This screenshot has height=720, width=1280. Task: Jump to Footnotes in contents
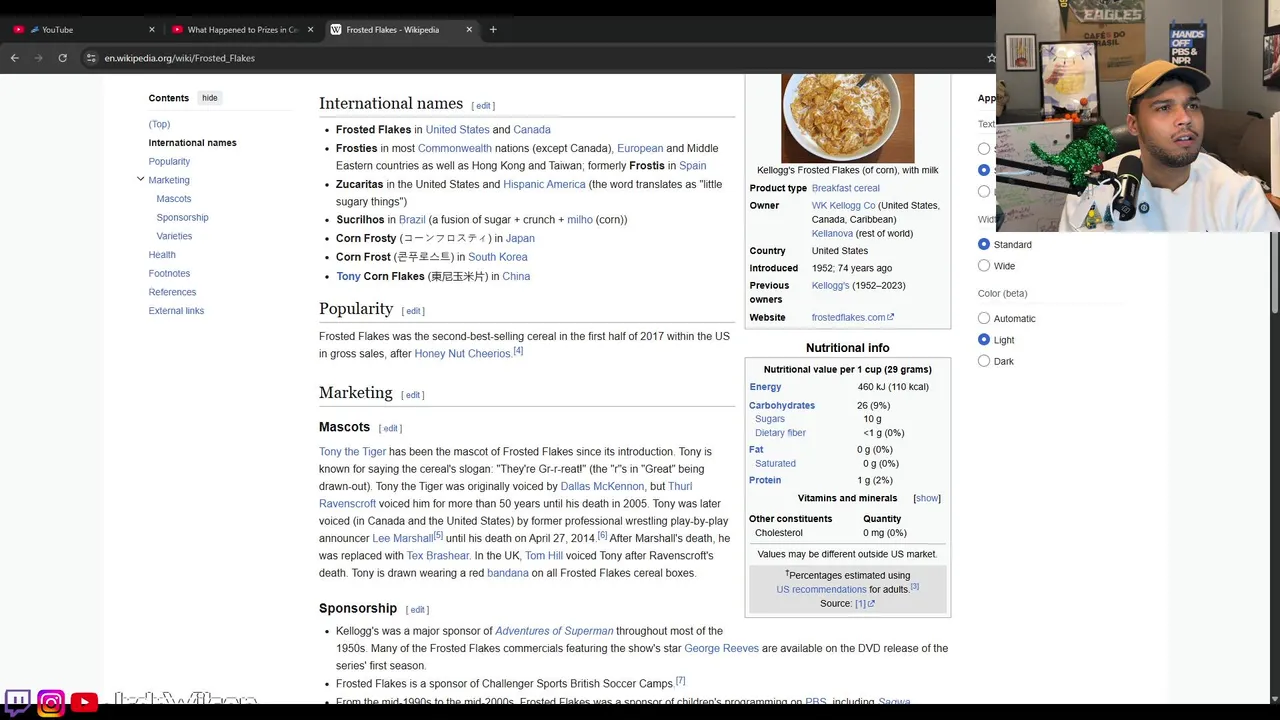169,273
